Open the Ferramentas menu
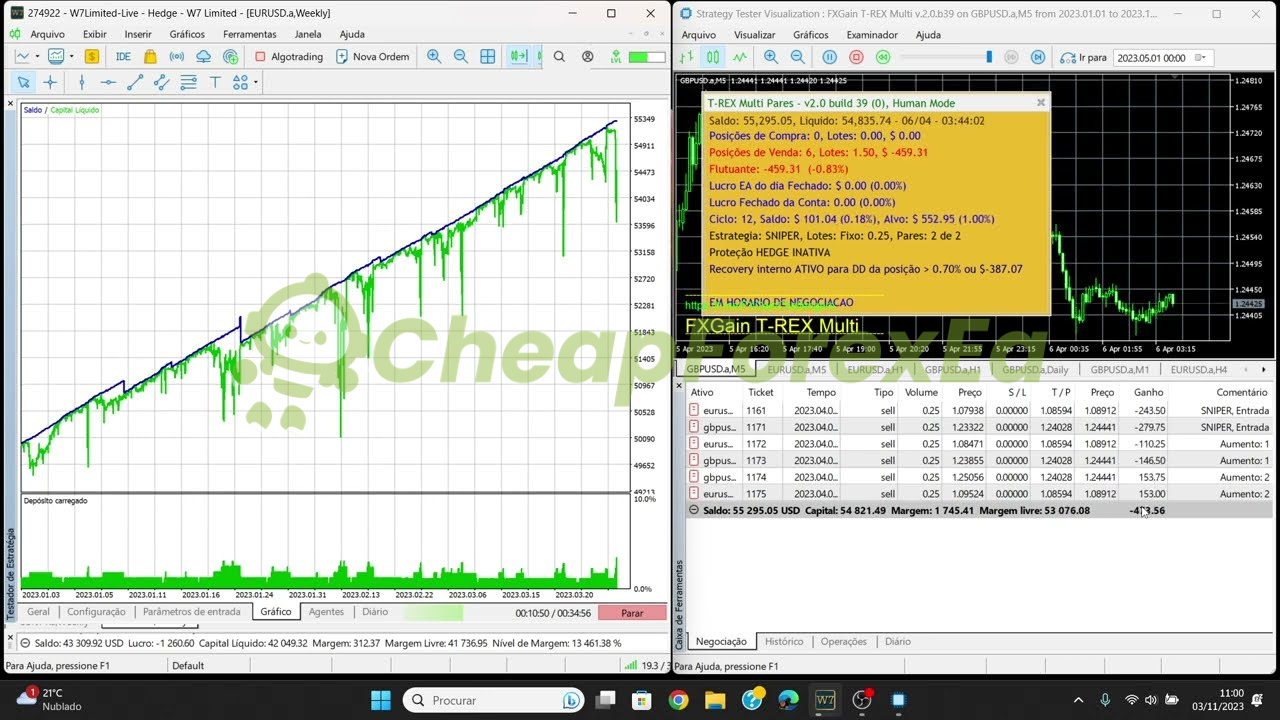Image resolution: width=1280 pixels, height=720 pixels. [x=250, y=34]
